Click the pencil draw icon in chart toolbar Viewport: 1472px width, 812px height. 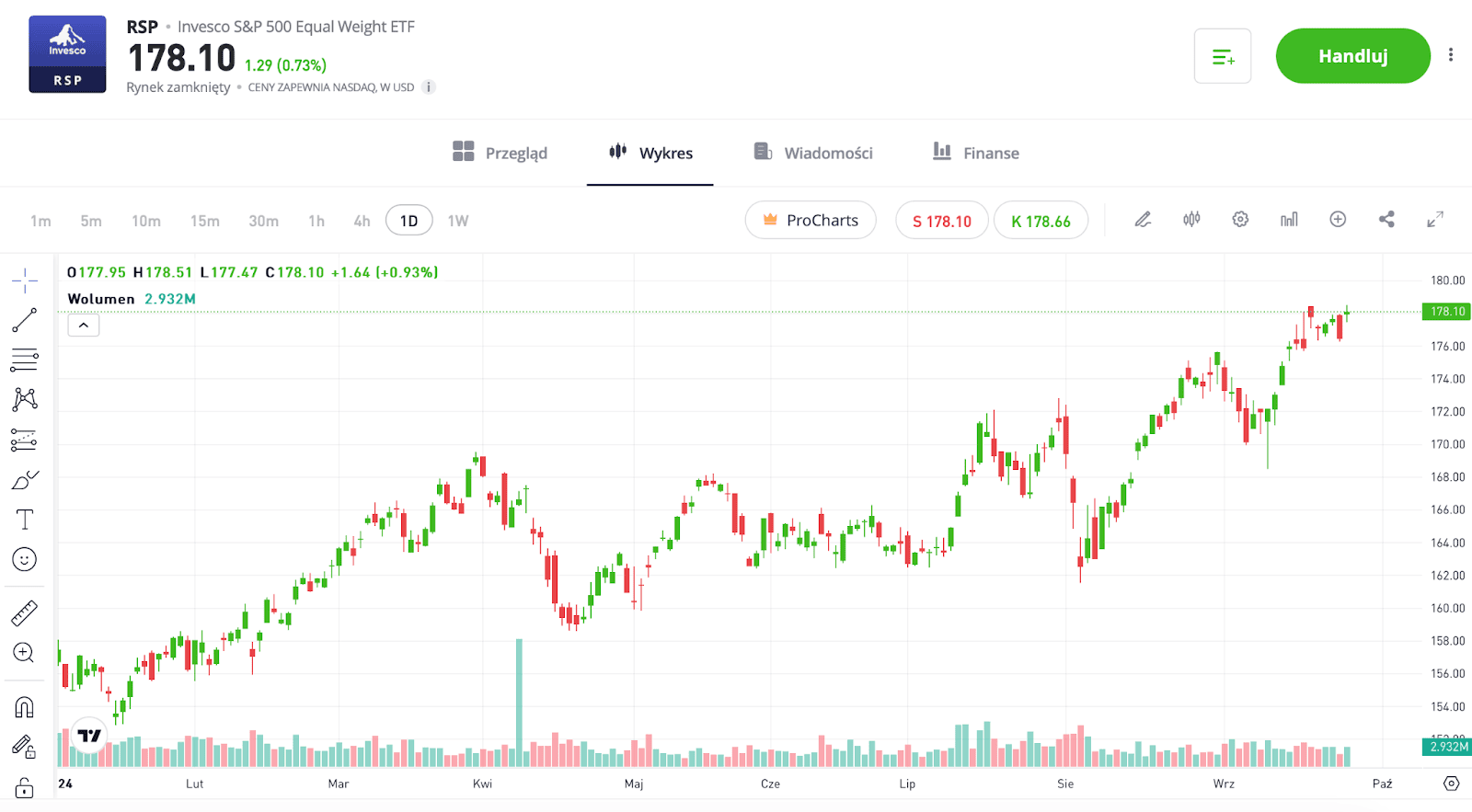click(1143, 220)
